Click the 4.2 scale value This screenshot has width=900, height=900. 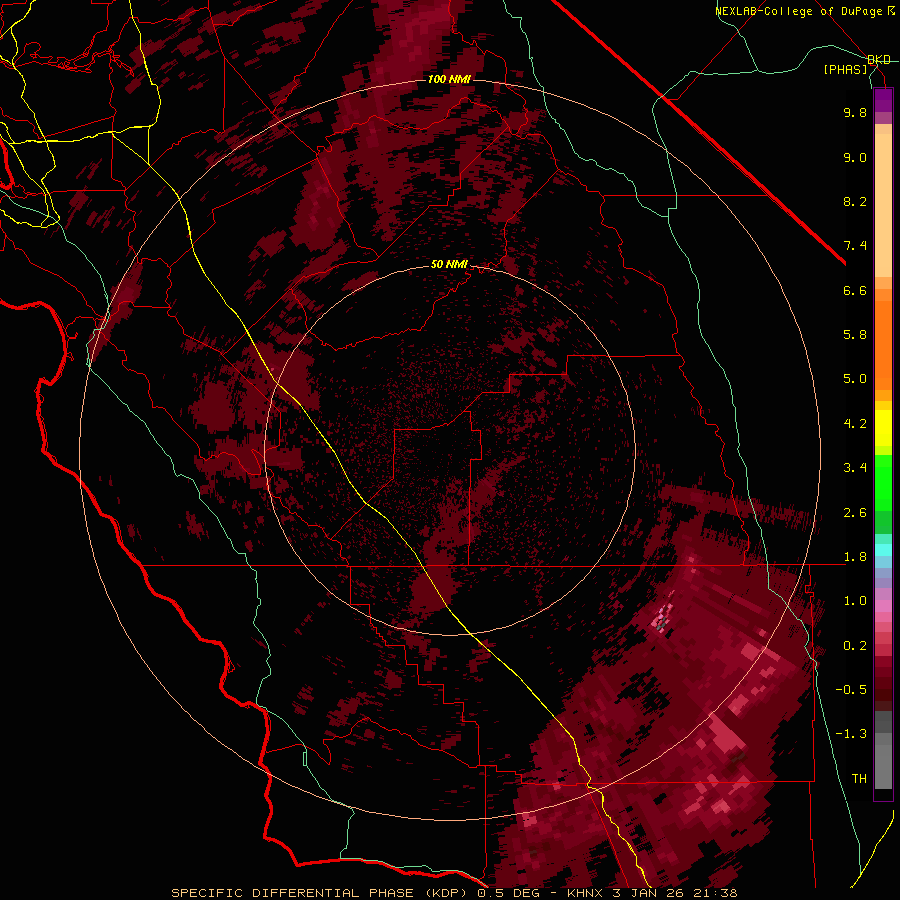click(855, 424)
